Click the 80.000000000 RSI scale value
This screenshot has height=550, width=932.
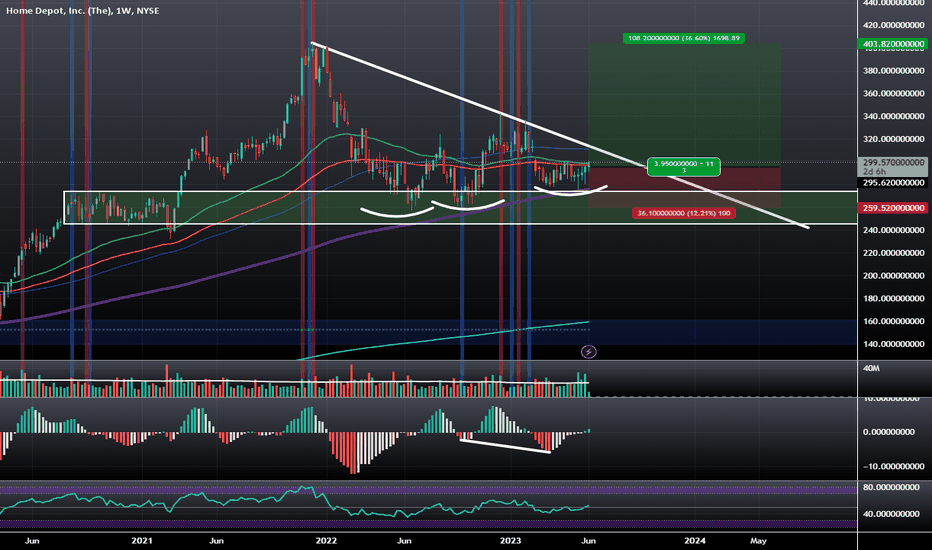coord(891,487)
